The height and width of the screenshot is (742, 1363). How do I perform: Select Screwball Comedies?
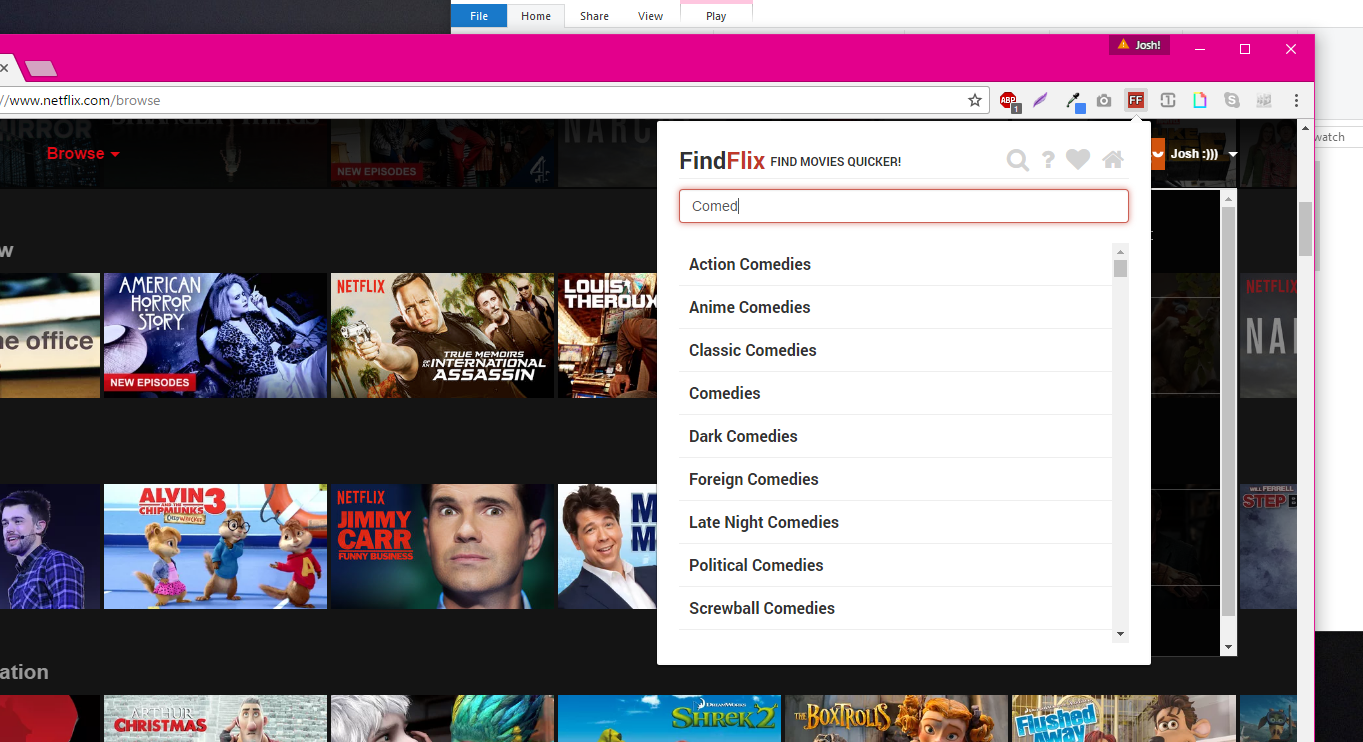(895, 608)
